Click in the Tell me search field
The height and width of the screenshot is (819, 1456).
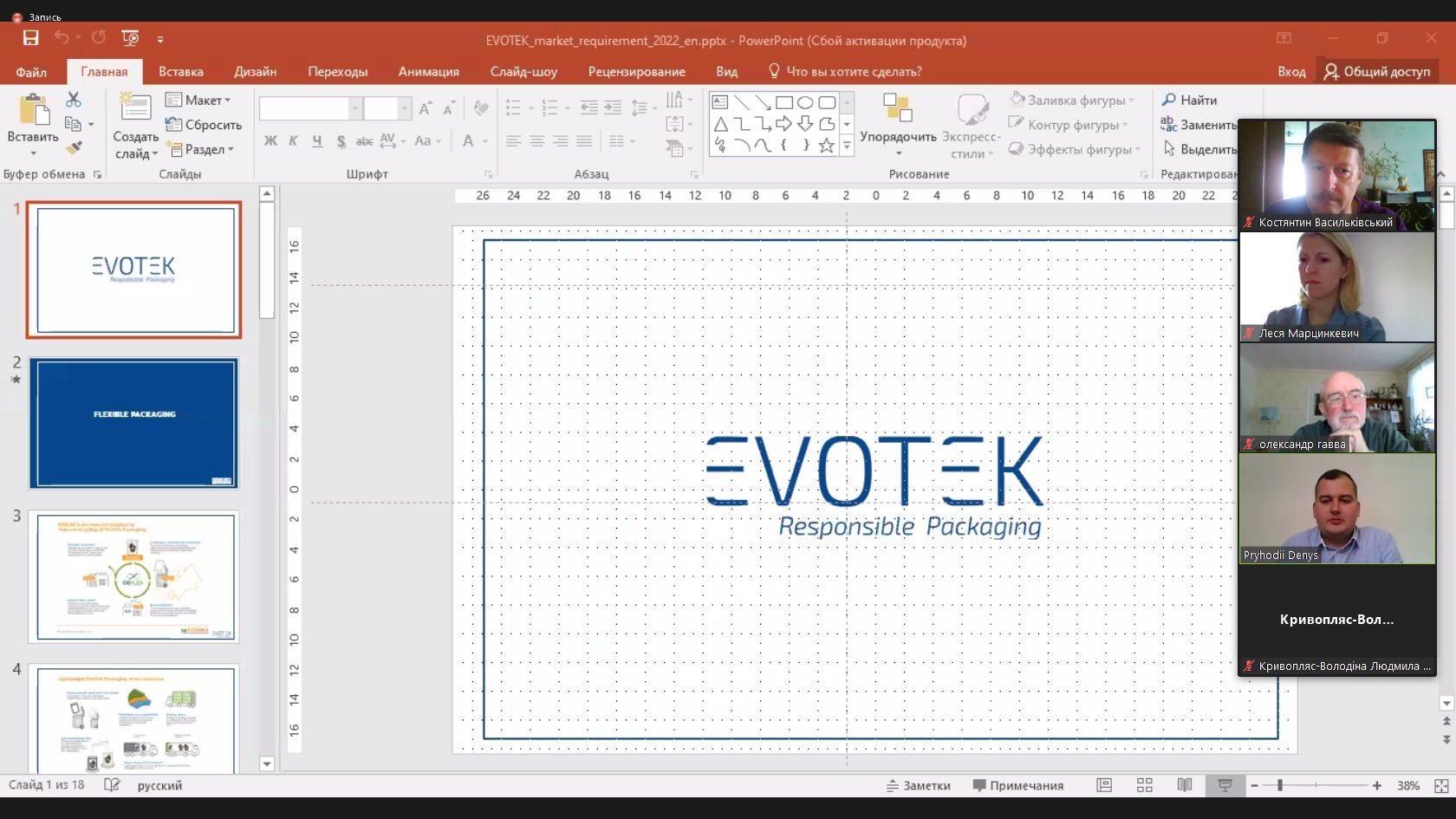coord(854,71)
